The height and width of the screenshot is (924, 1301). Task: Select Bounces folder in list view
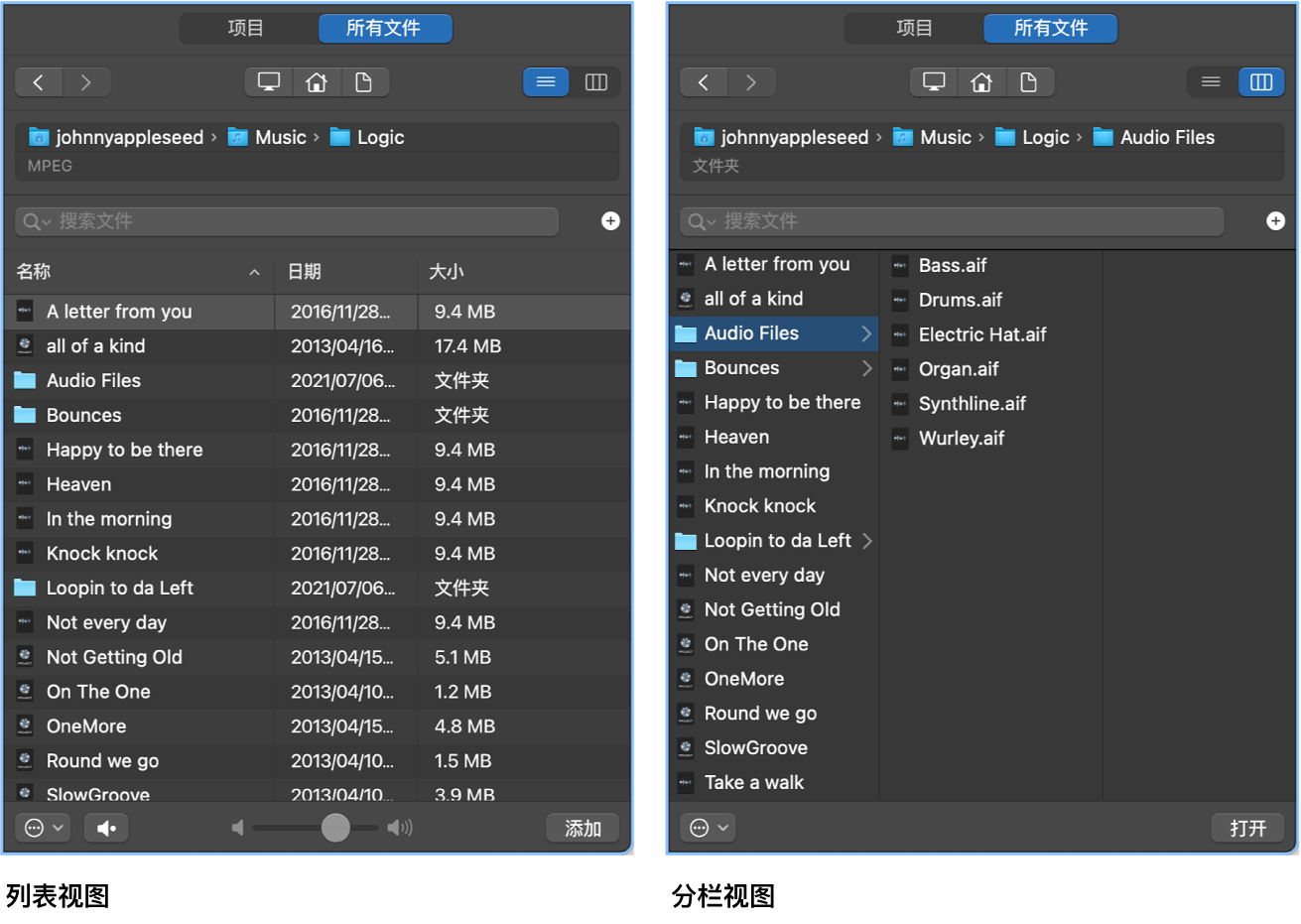click(318, 415)
